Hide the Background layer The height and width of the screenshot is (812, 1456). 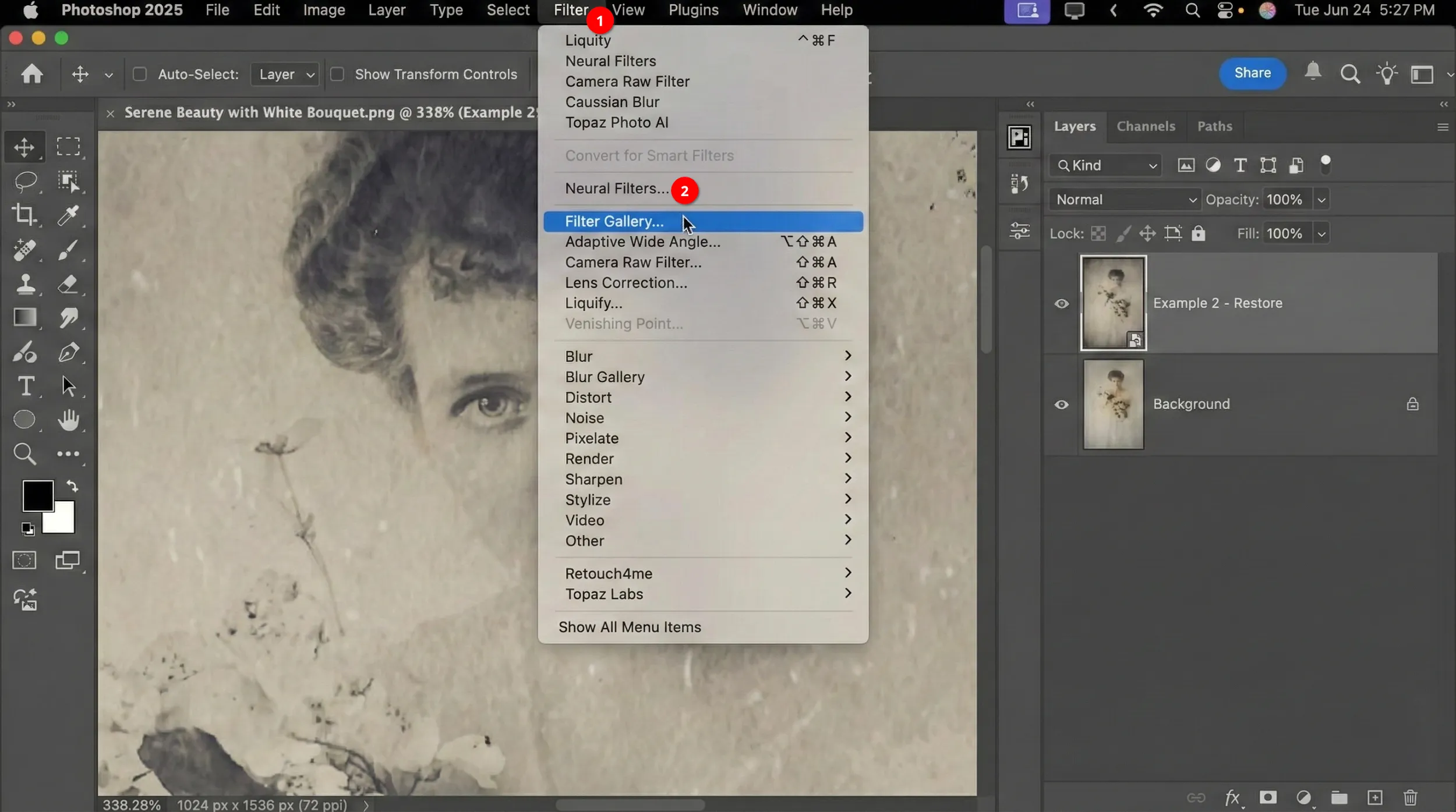point(1061,405)
